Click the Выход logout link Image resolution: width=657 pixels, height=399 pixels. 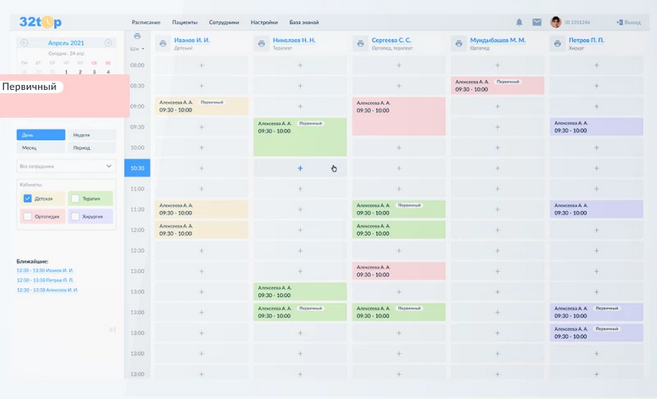(x=629, y=22)
